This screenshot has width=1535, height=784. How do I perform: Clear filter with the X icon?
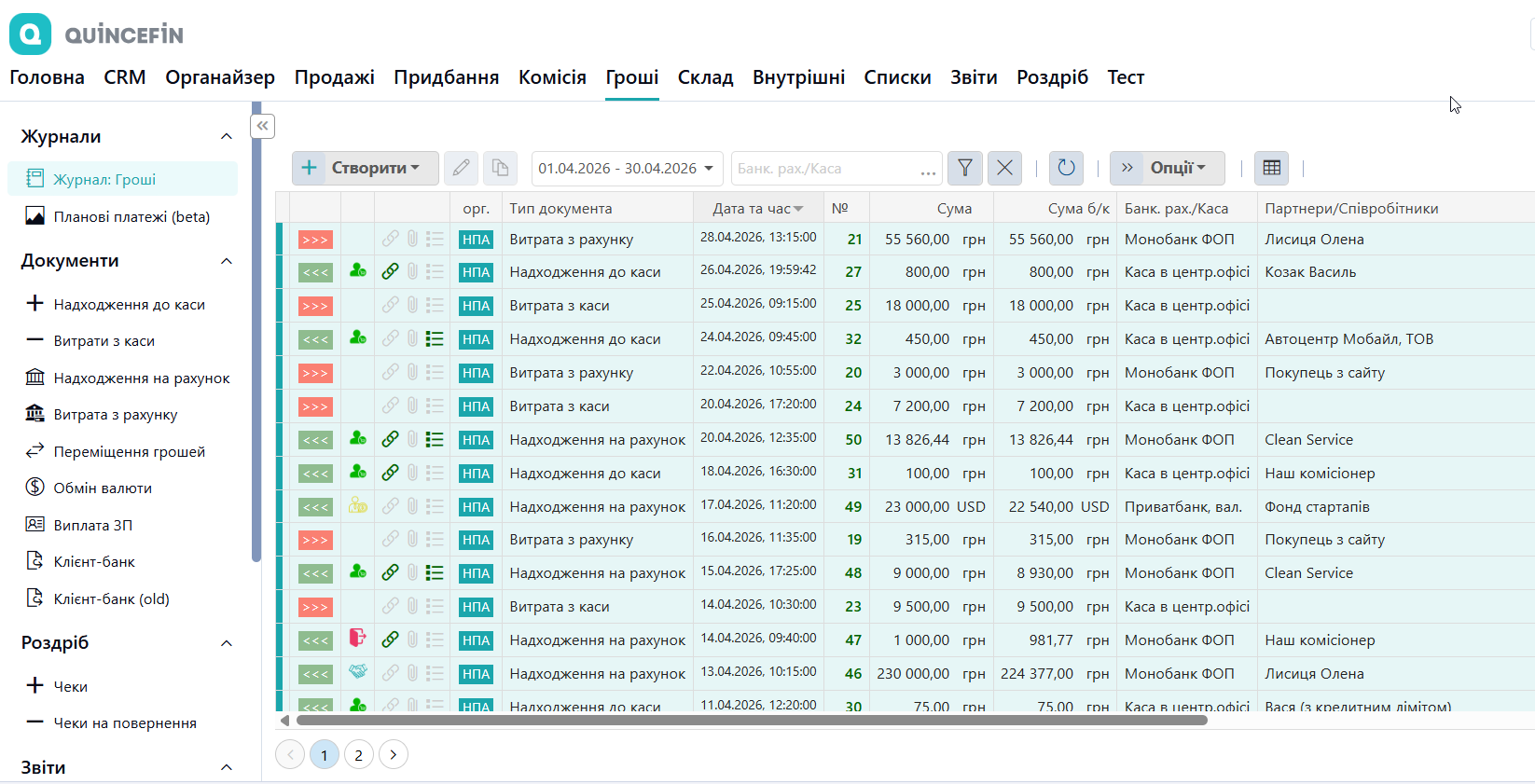(1004, 168)
